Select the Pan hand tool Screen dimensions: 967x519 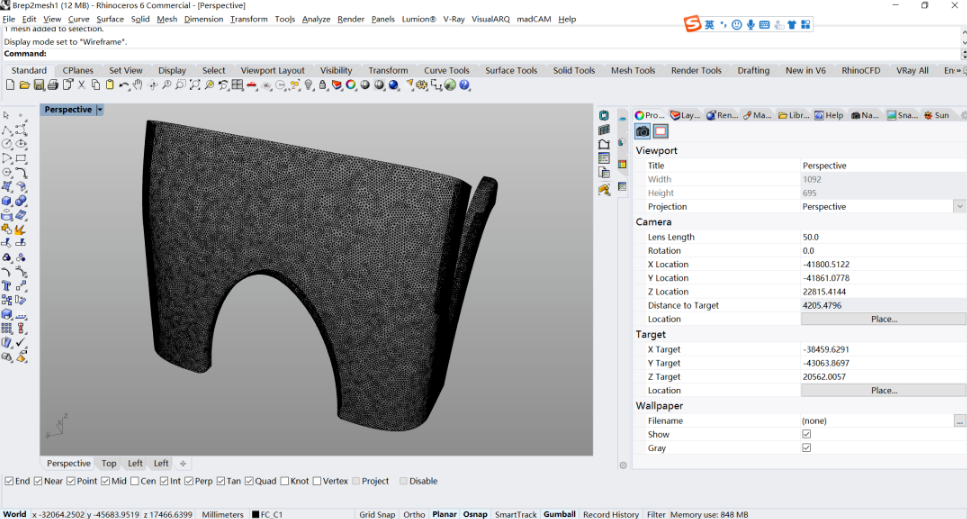[138, 85]
